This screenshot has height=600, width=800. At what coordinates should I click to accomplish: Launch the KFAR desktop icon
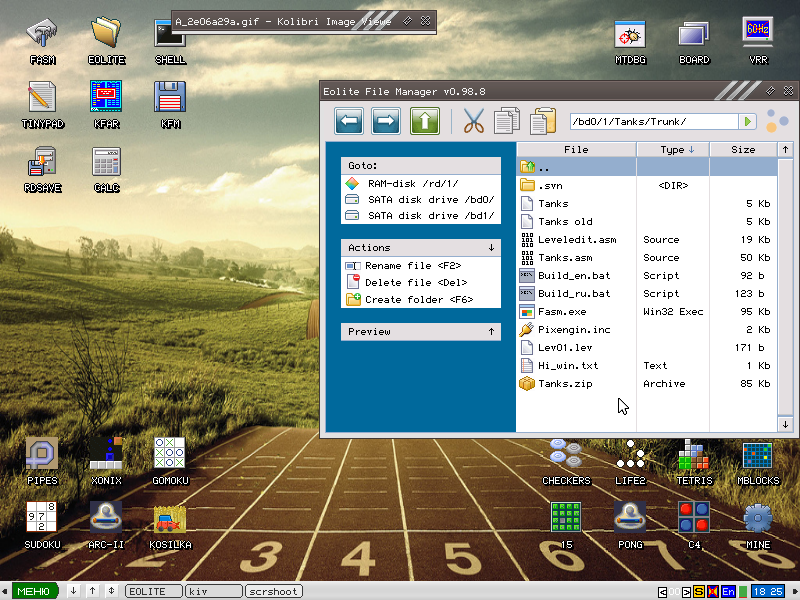coord(106,98)
